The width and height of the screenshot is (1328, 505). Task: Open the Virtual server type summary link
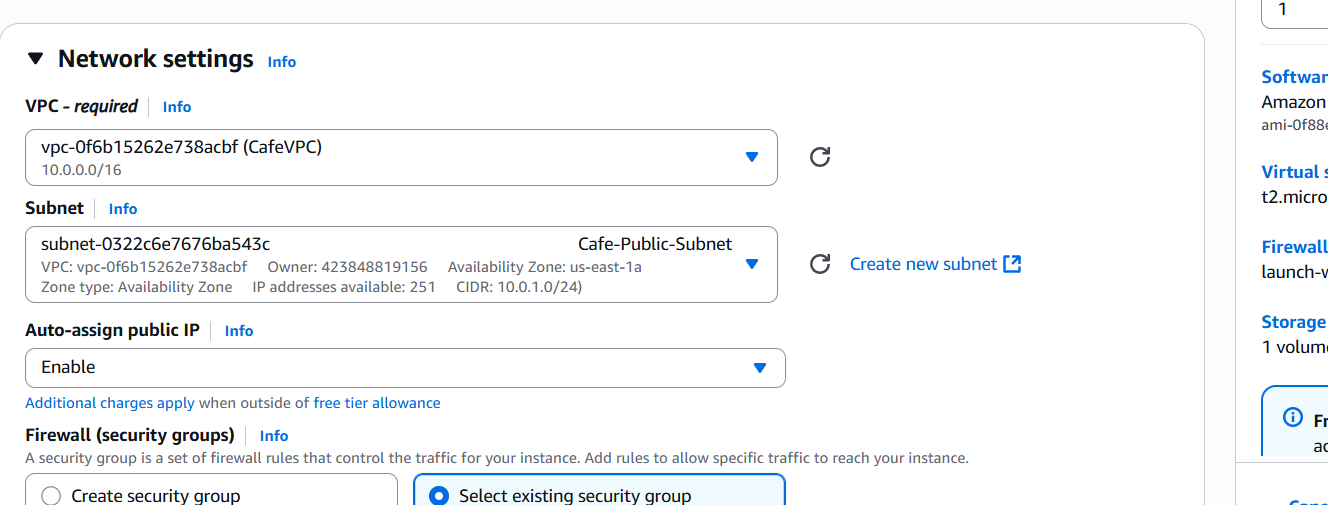click(x=1295, y=172)
